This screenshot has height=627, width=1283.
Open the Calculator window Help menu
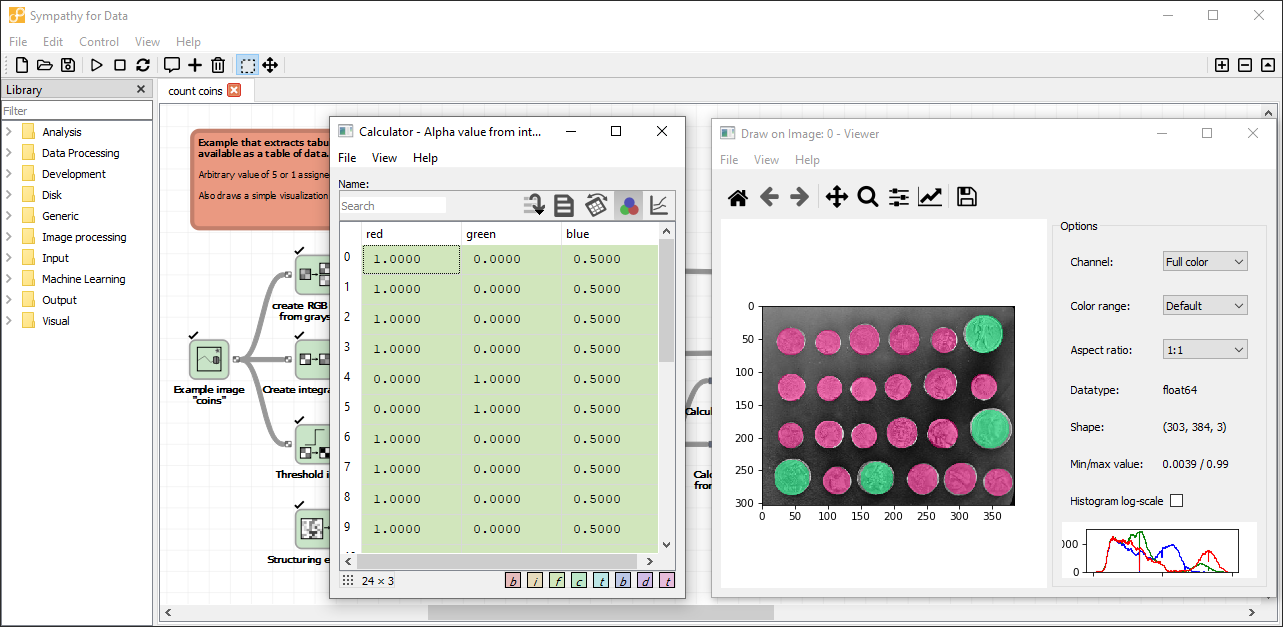pos(425,158)
